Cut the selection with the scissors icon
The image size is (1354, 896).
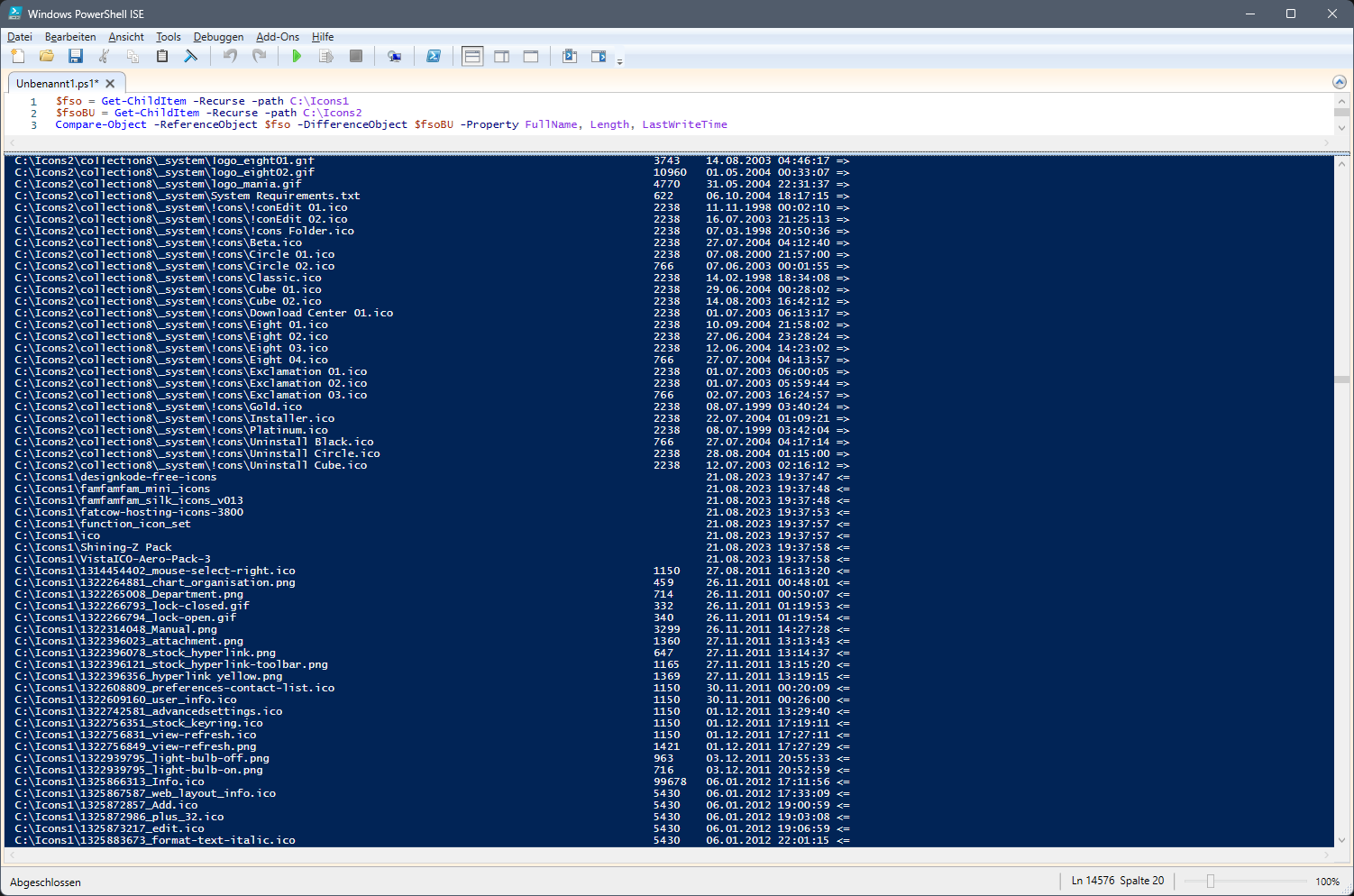pos(105,56)
